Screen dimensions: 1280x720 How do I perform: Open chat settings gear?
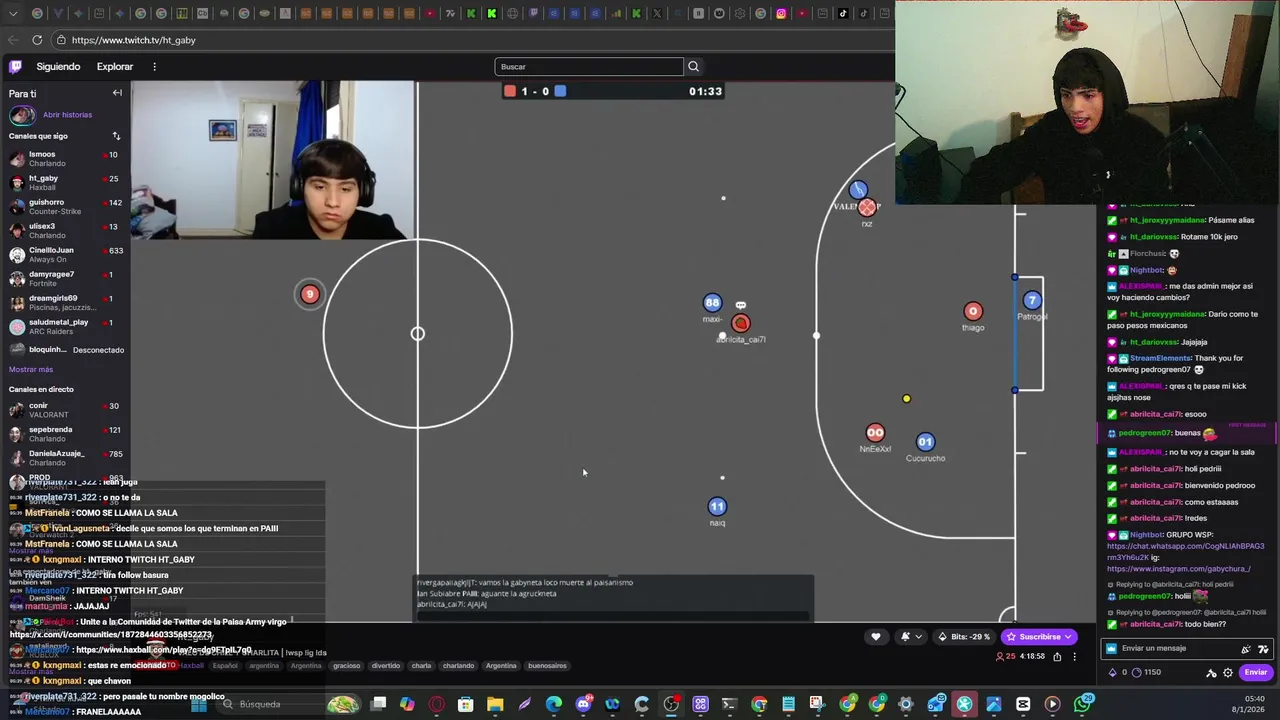[x=1228, y=672]
